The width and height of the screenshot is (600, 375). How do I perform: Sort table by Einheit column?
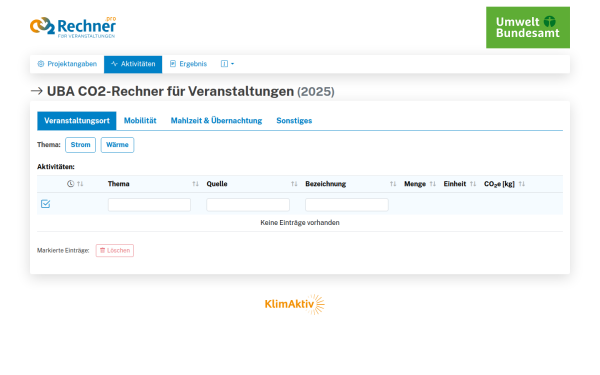click(x=473, y=184)
